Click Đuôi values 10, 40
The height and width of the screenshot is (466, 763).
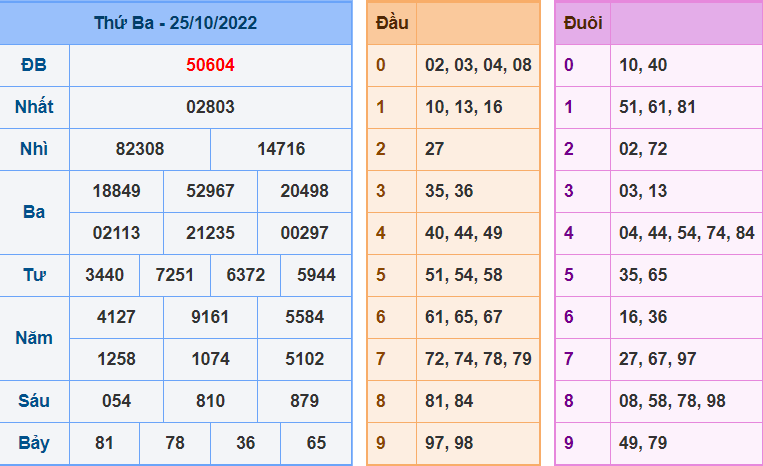(x=643, y=65)
